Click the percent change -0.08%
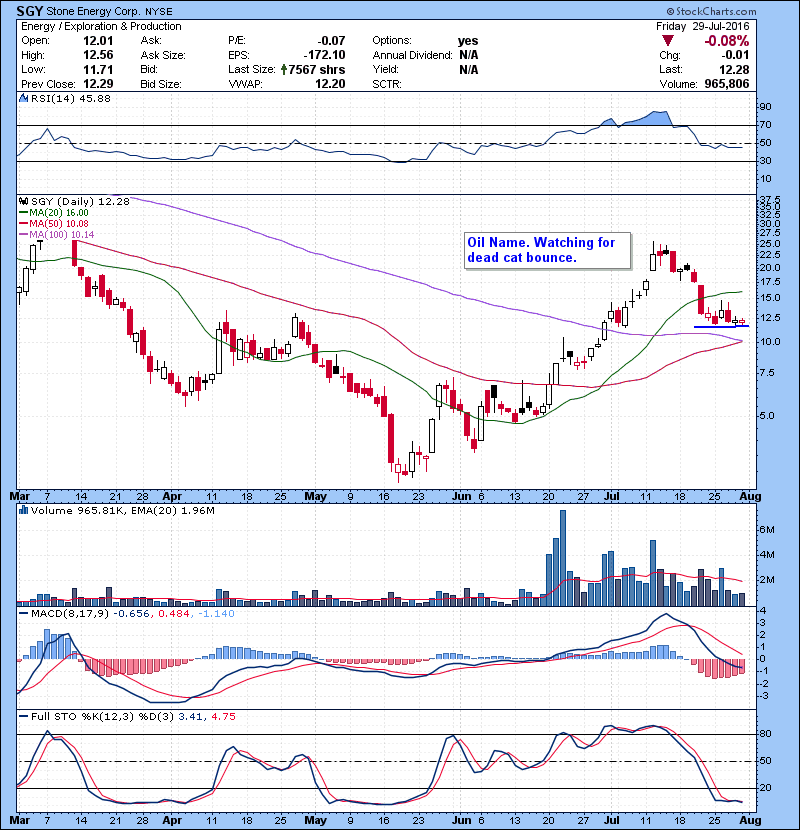This screenshot has height=830, width=800. [x=726, y=41]
